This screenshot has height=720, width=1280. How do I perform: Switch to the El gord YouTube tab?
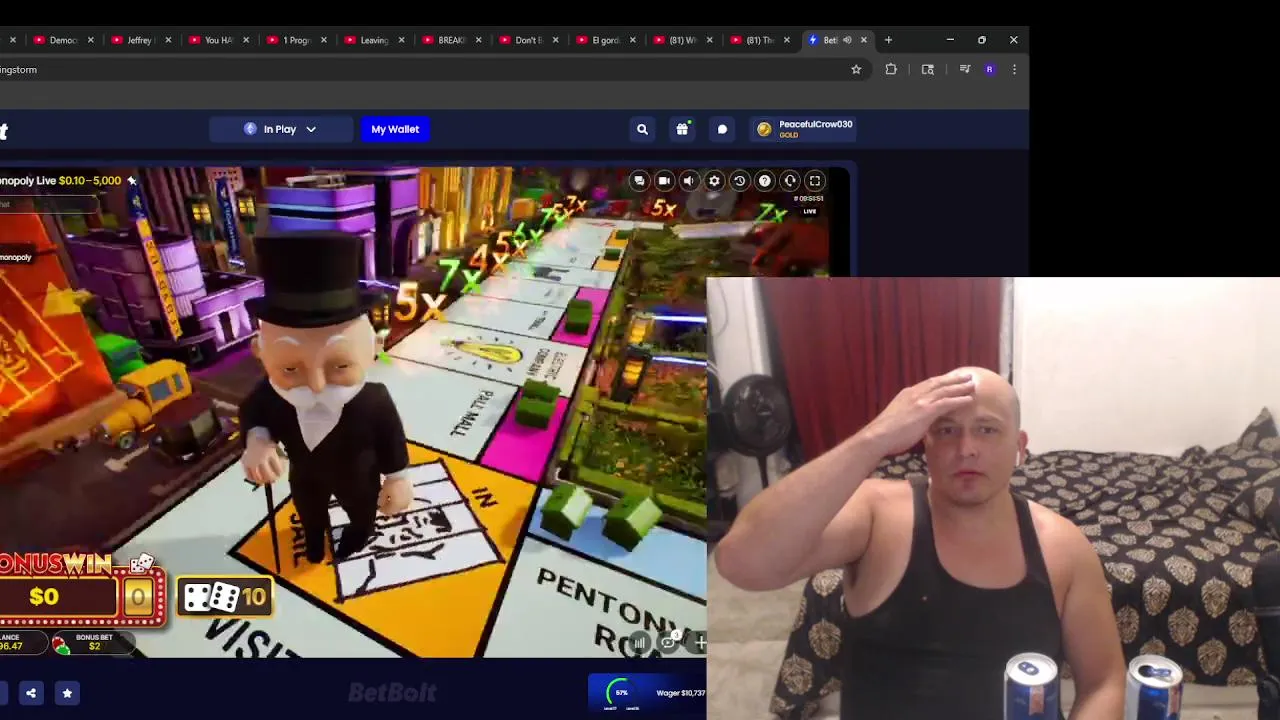pos(606,40)
